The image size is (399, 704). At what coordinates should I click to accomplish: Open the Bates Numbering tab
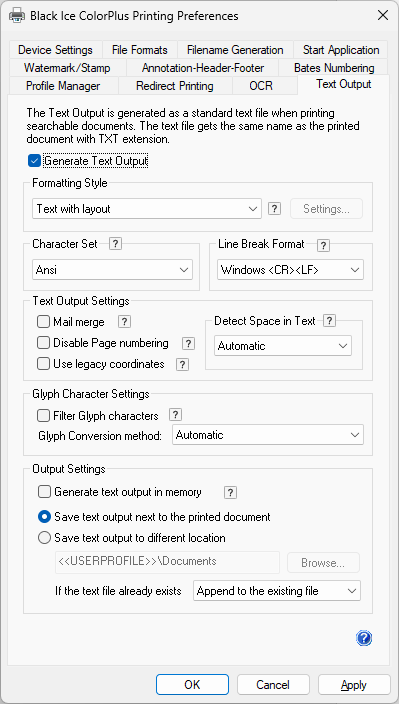(x=334, y=68)
